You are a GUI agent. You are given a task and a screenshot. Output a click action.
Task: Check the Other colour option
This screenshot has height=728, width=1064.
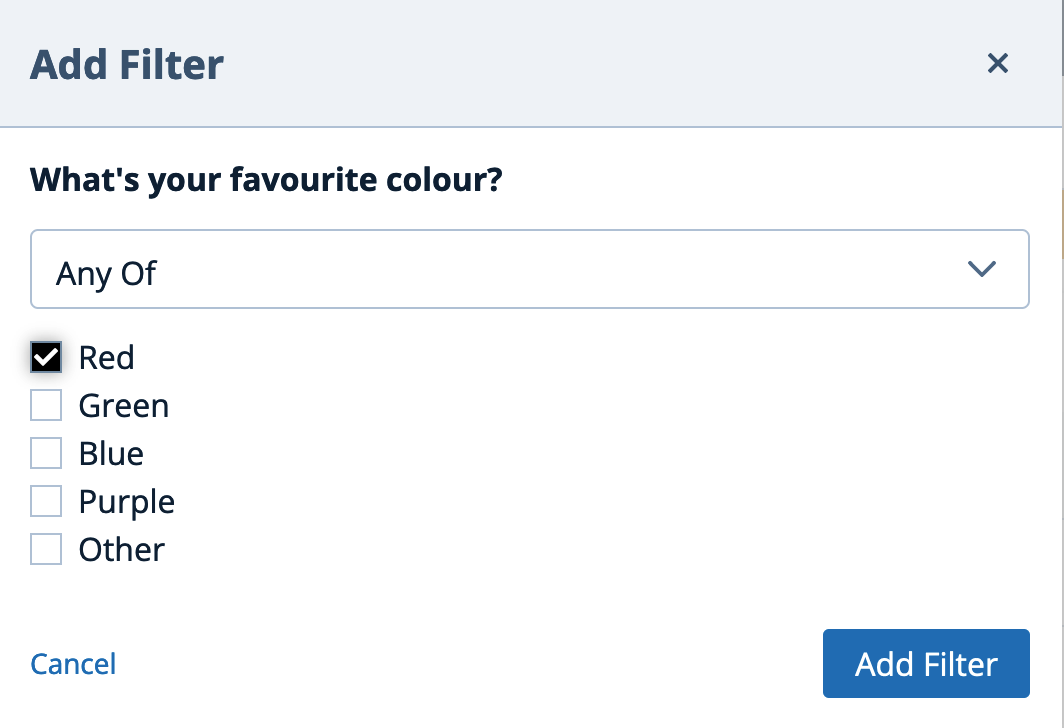(45, 548)
